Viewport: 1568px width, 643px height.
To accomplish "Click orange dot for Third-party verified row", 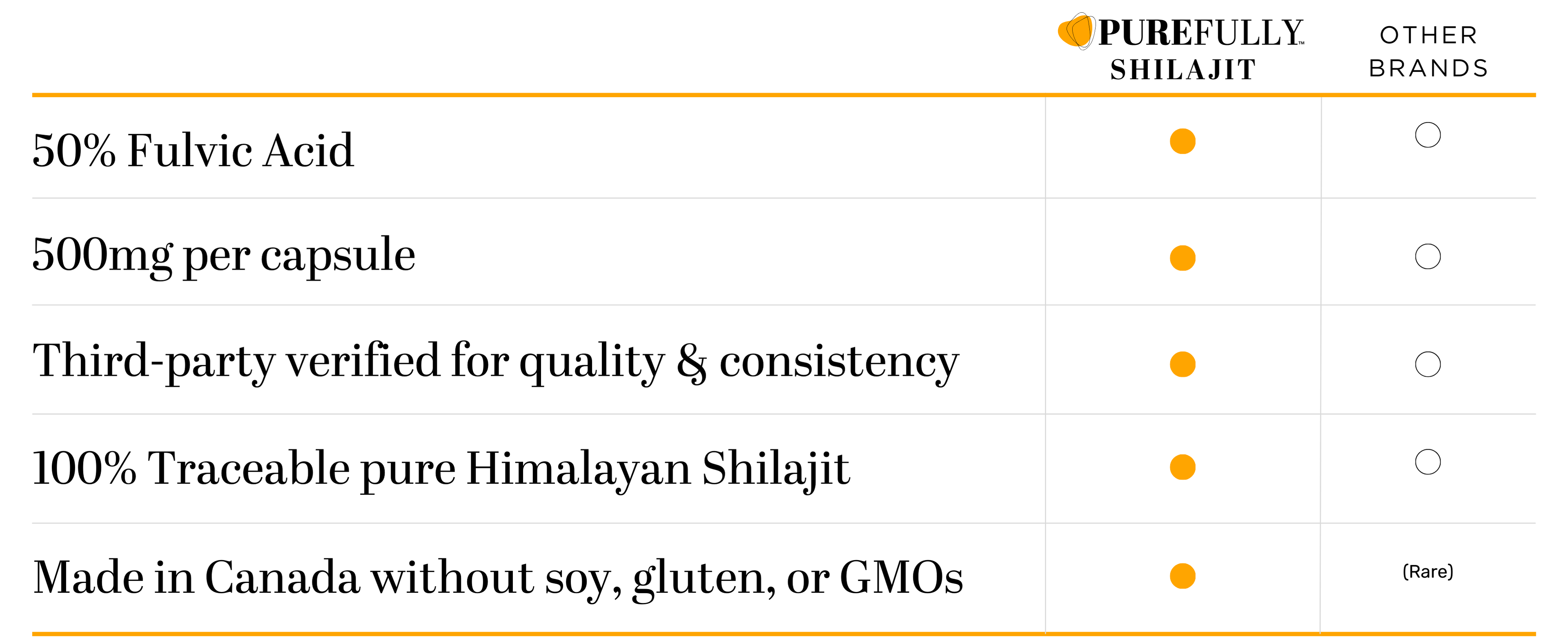I will point(1182,364).
